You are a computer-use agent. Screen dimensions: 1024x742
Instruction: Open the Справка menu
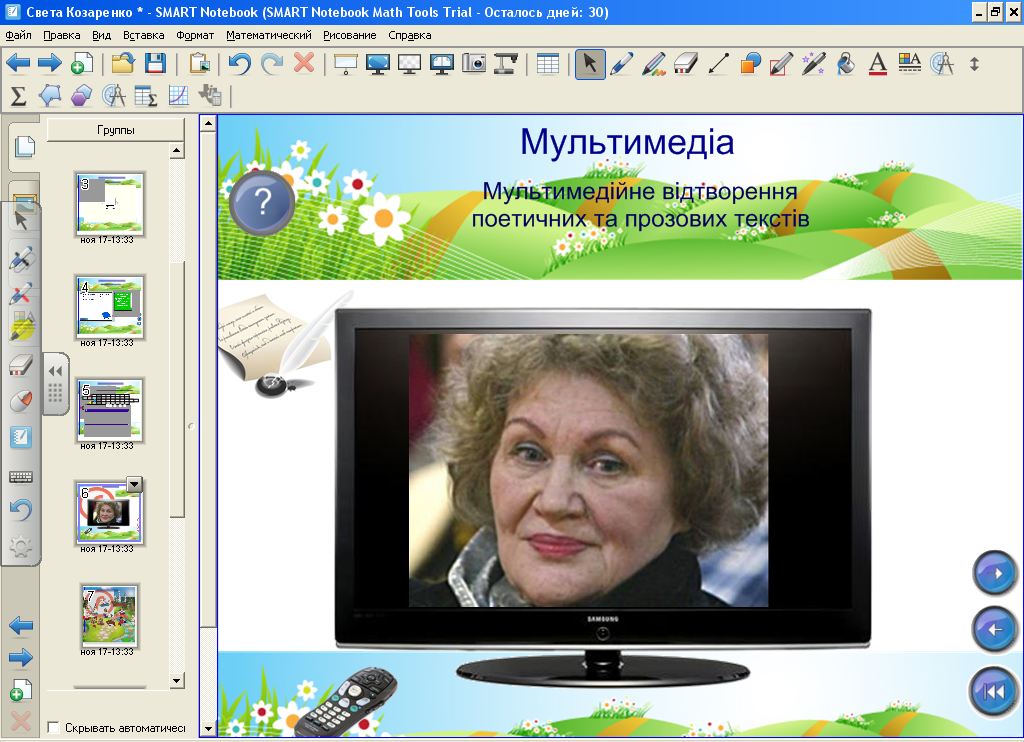tap(409, 35)
